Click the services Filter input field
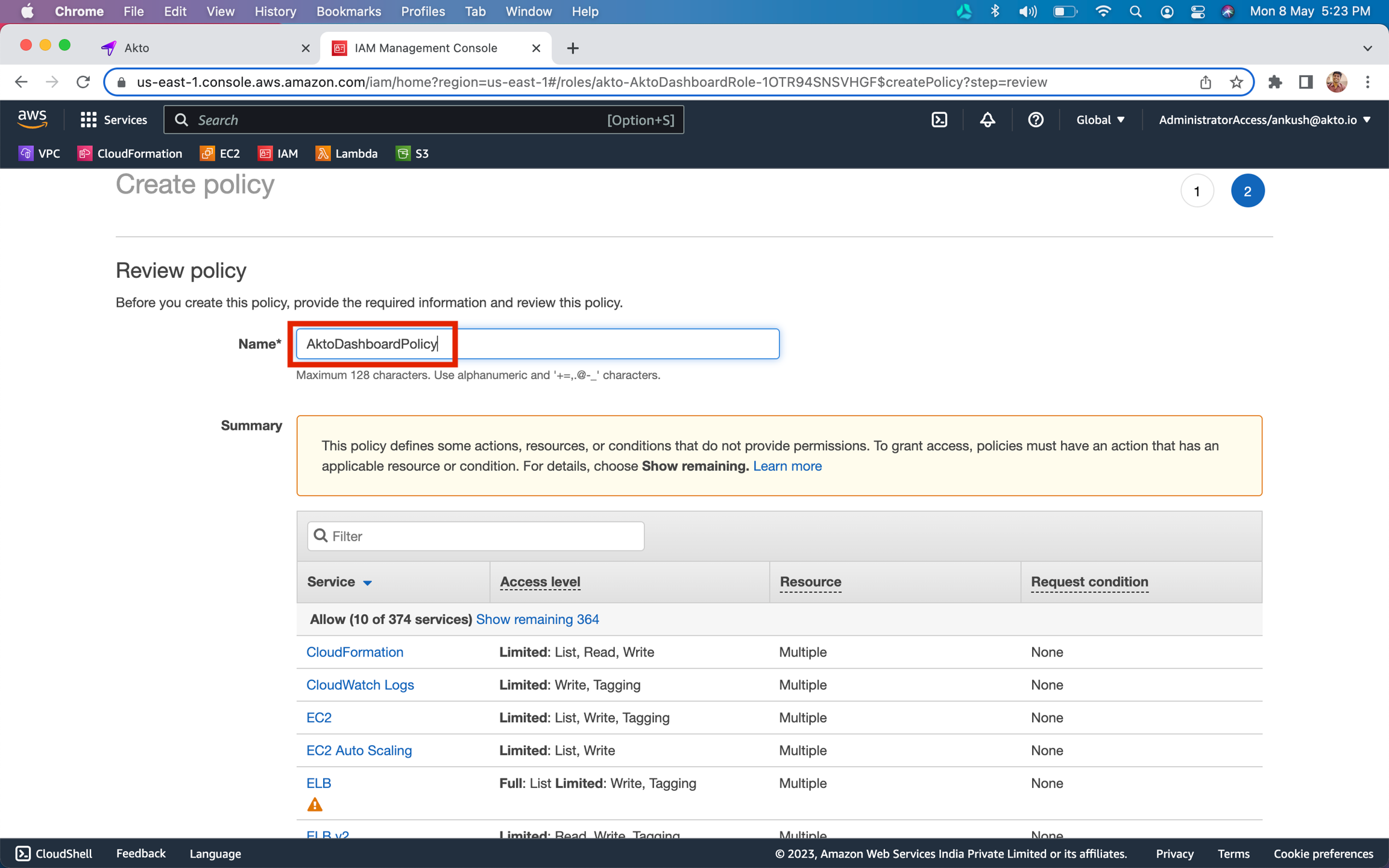The width and height of the screenshot is (1389, 868). click(x=476, y=536)
